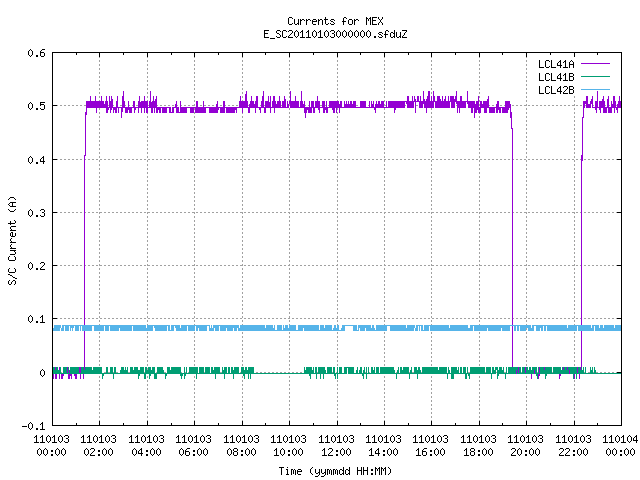The width and height of the screenshot is (640, 480).
Task: Click the 110104 00:00 time tick label
Action: click(x=620, y=446)
